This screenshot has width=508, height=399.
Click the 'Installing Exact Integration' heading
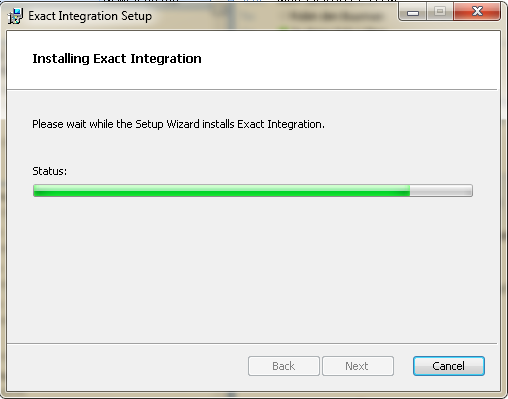point(117,59)
